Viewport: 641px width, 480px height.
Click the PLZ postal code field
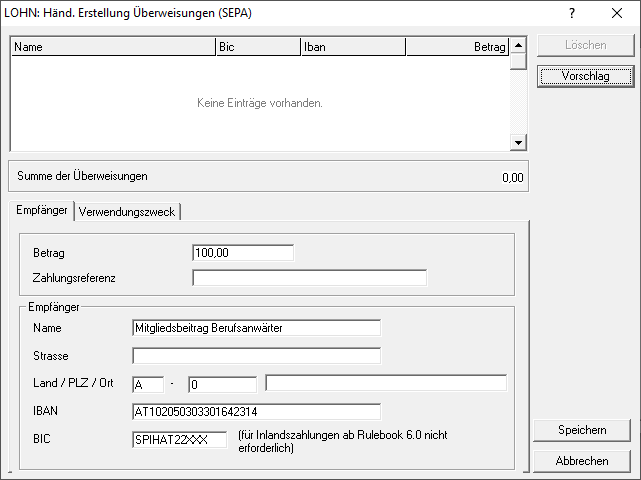(222, 384)
